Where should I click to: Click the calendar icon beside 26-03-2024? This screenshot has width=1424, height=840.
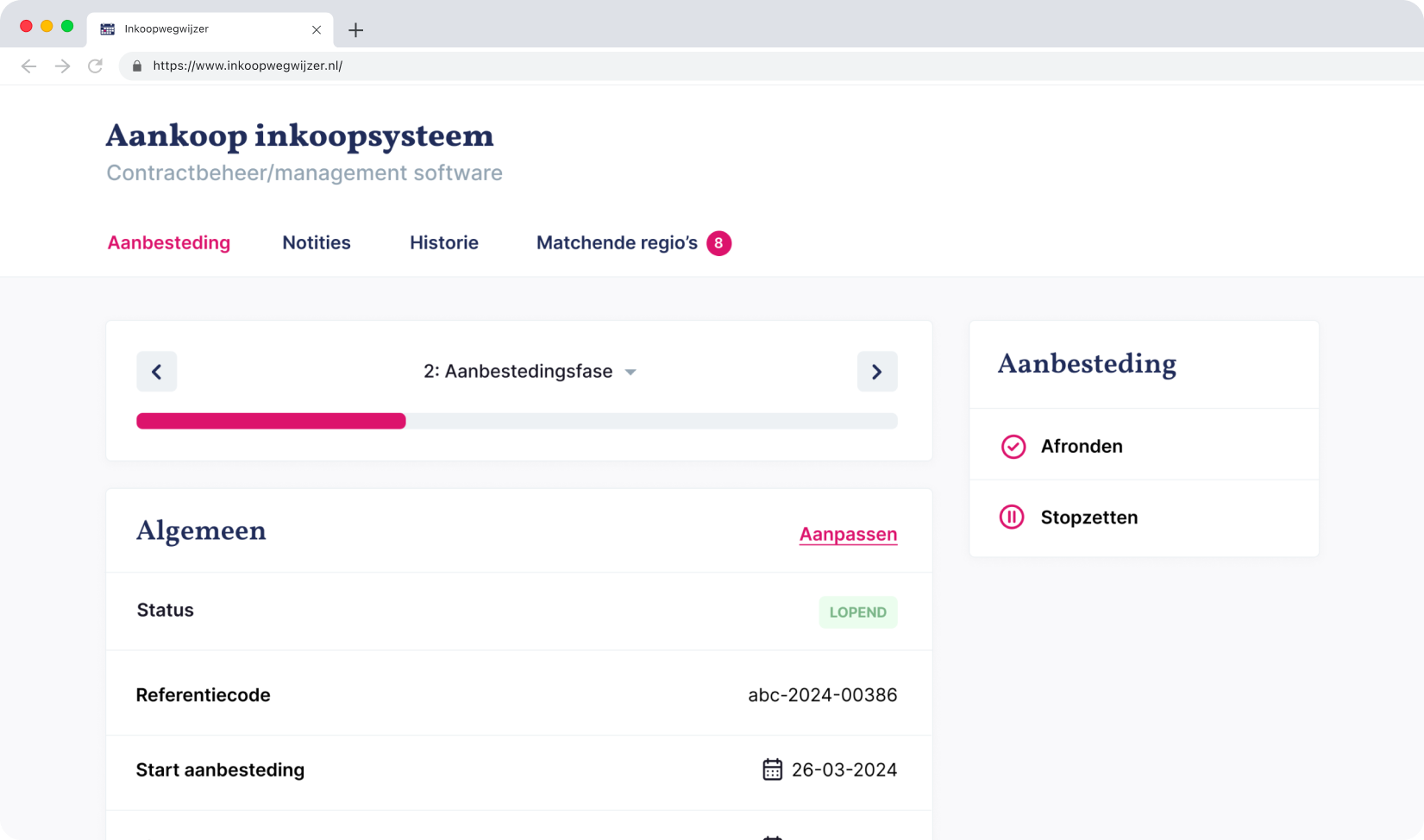pos(772,769)
